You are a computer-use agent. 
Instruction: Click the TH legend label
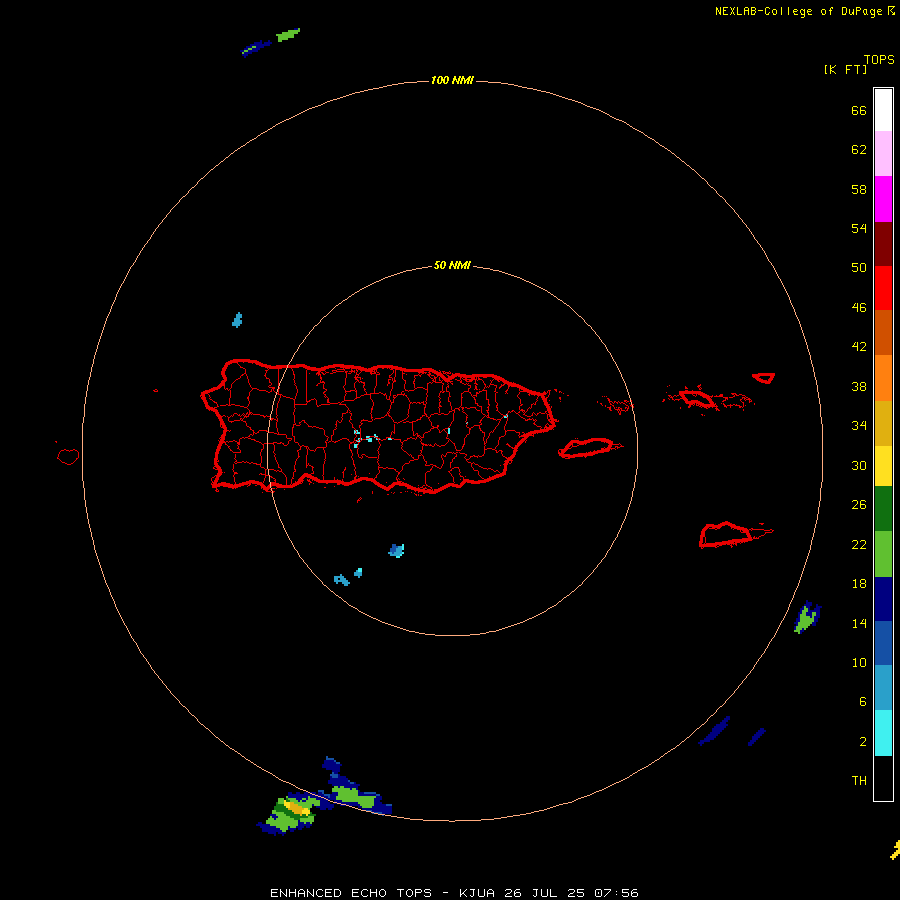[859, 781]
